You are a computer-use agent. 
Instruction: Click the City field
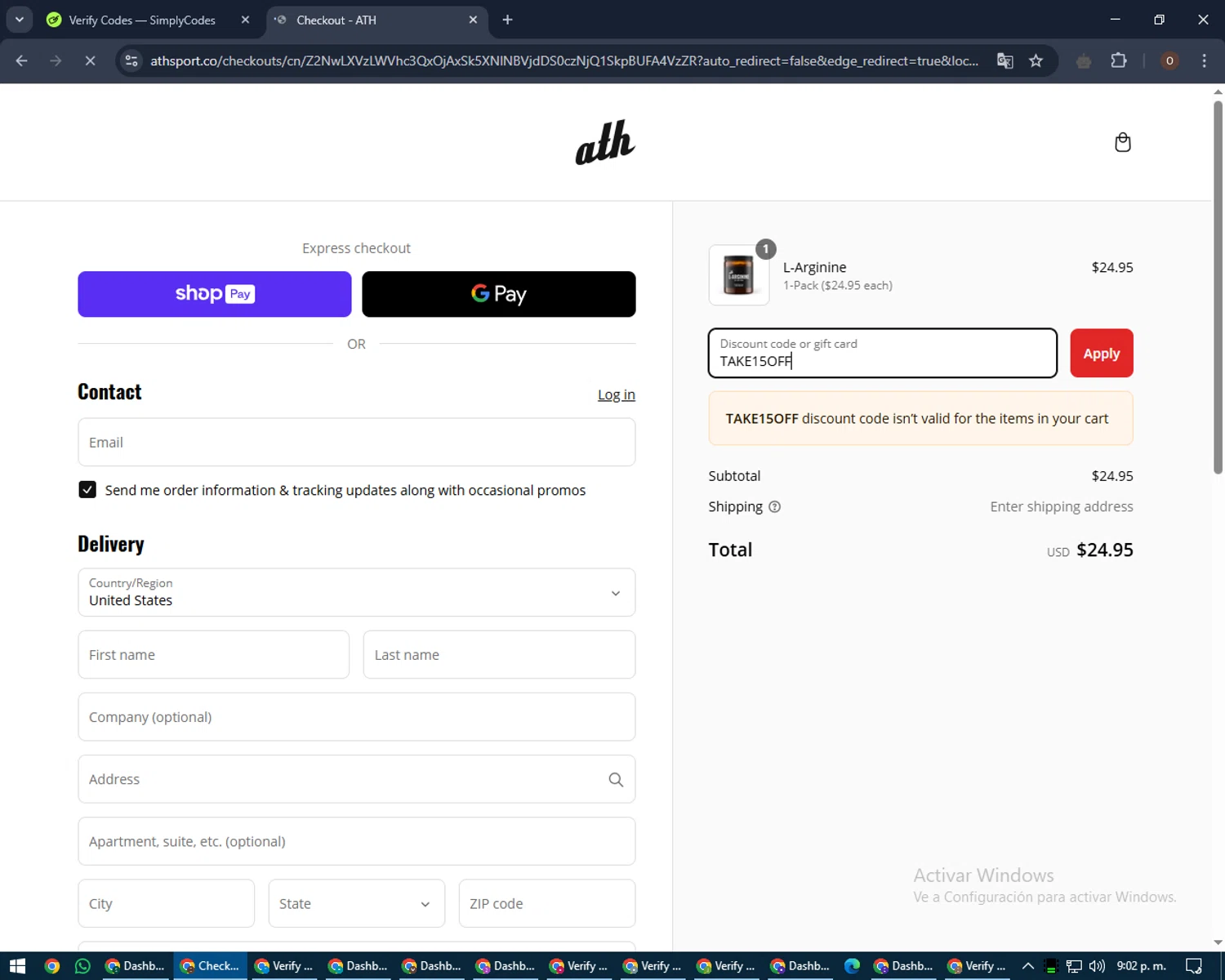tap(167, 903)
